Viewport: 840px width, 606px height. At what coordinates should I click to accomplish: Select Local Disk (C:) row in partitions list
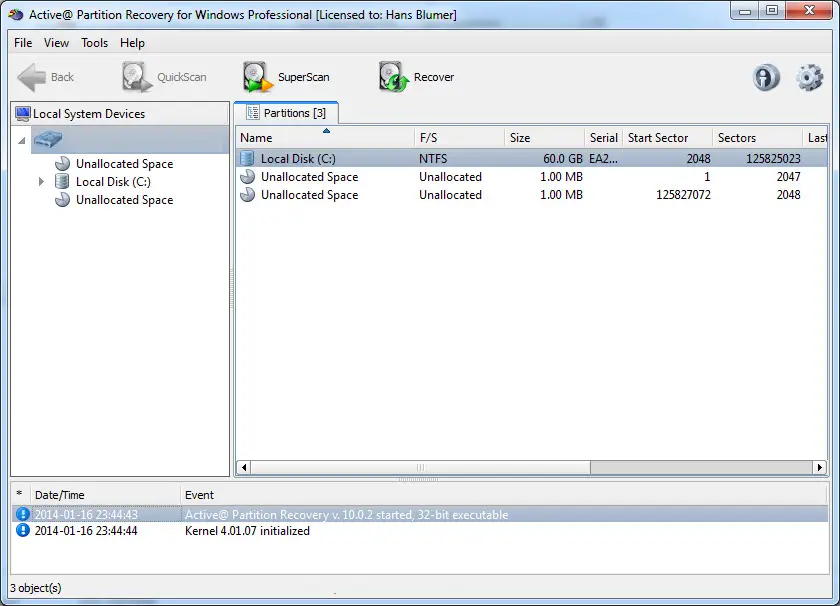(532, 159)
